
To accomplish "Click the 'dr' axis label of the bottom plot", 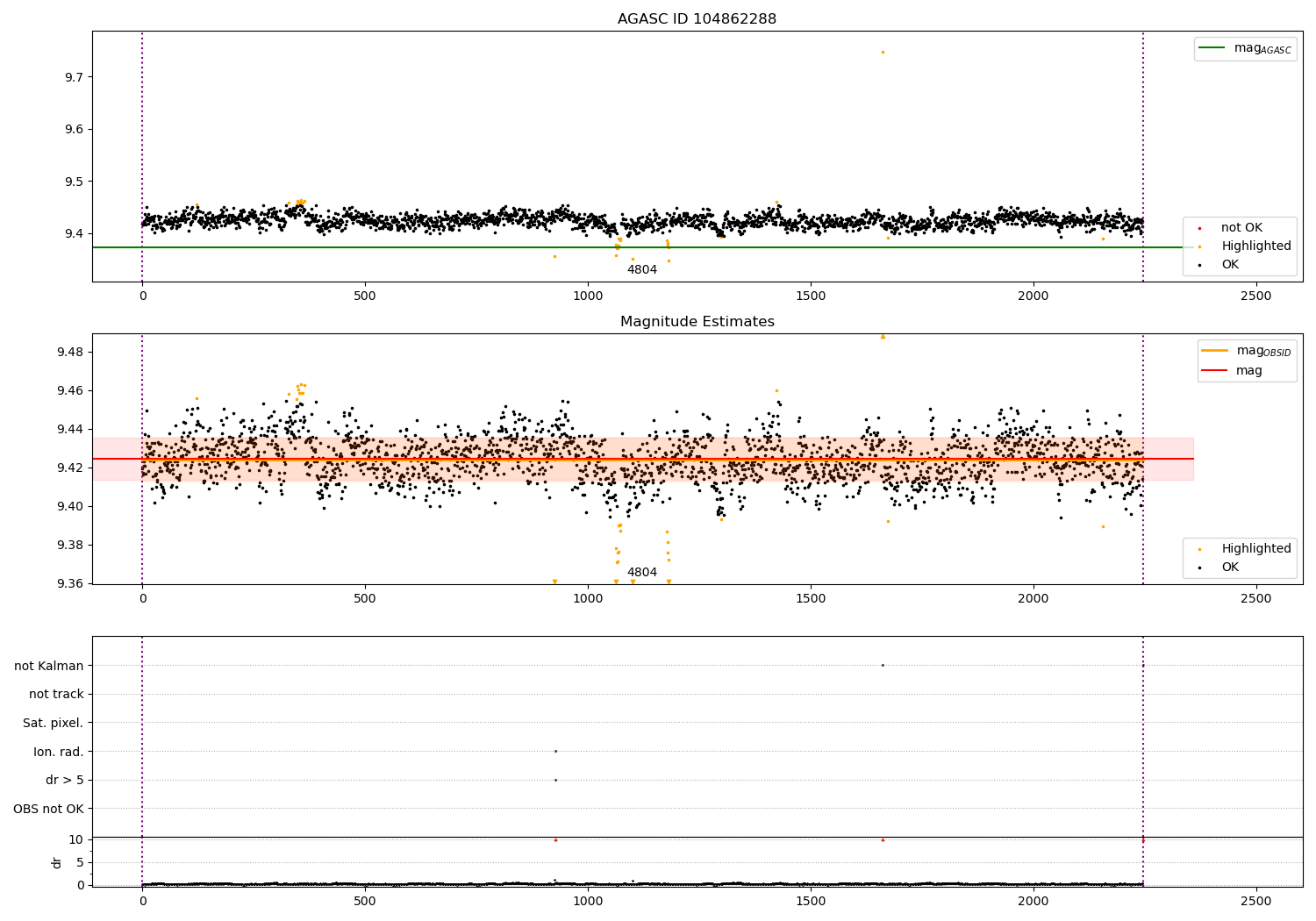I will click(x=57, y=862).
